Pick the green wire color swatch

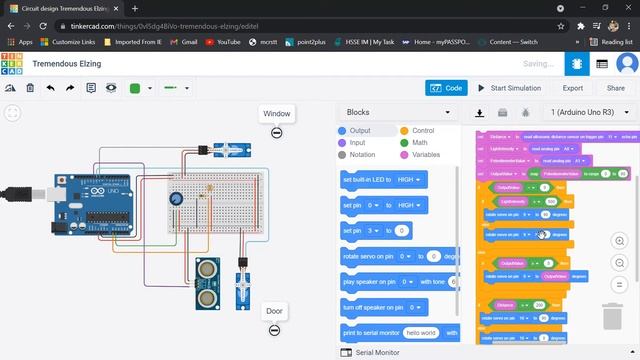(135, 88)
